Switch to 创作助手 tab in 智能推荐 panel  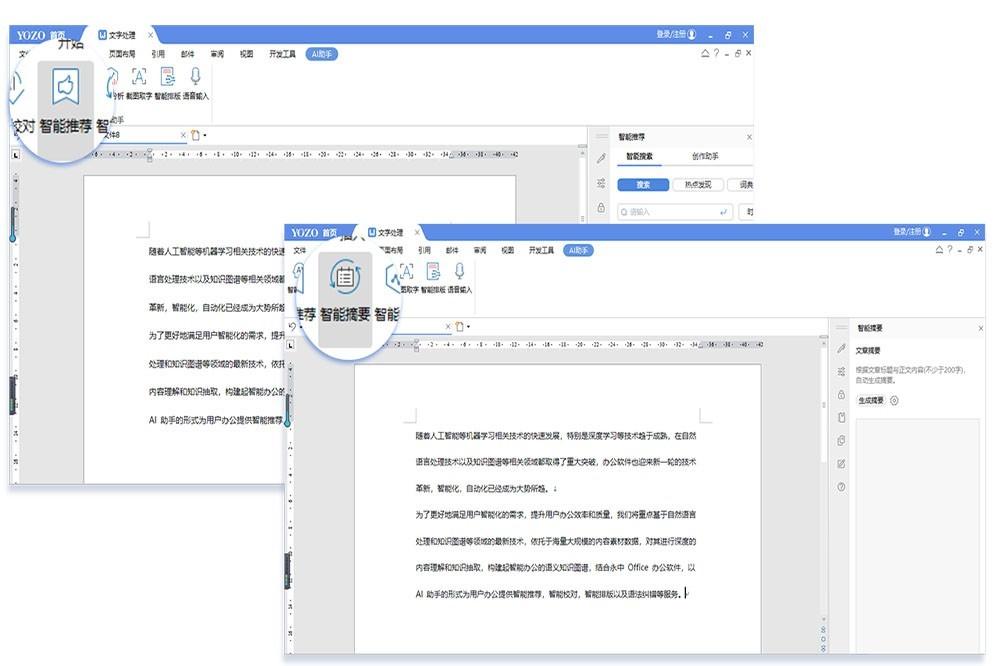point(705,156)
